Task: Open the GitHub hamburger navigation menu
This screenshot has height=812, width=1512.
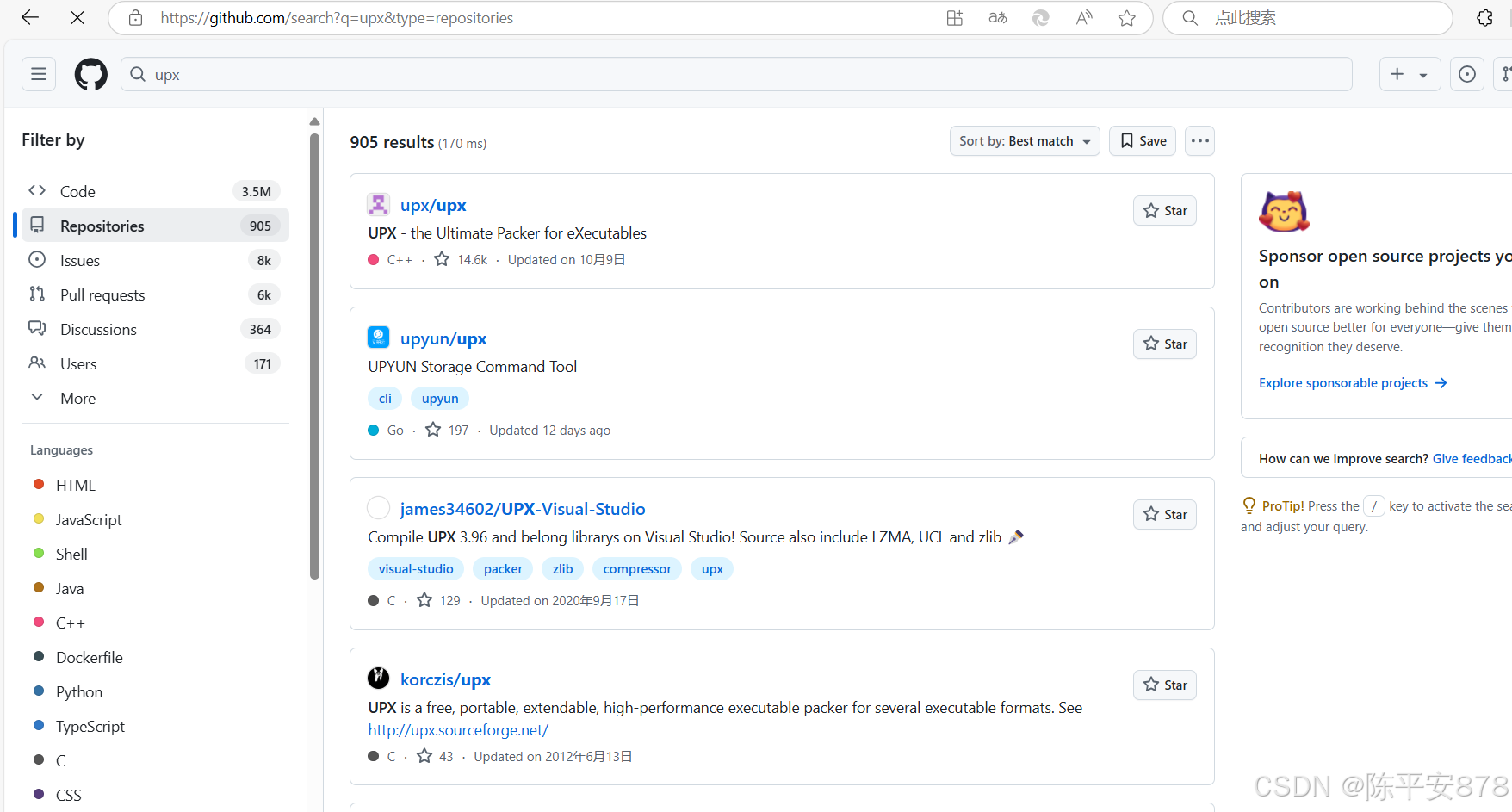Action: tap(39, 74)
